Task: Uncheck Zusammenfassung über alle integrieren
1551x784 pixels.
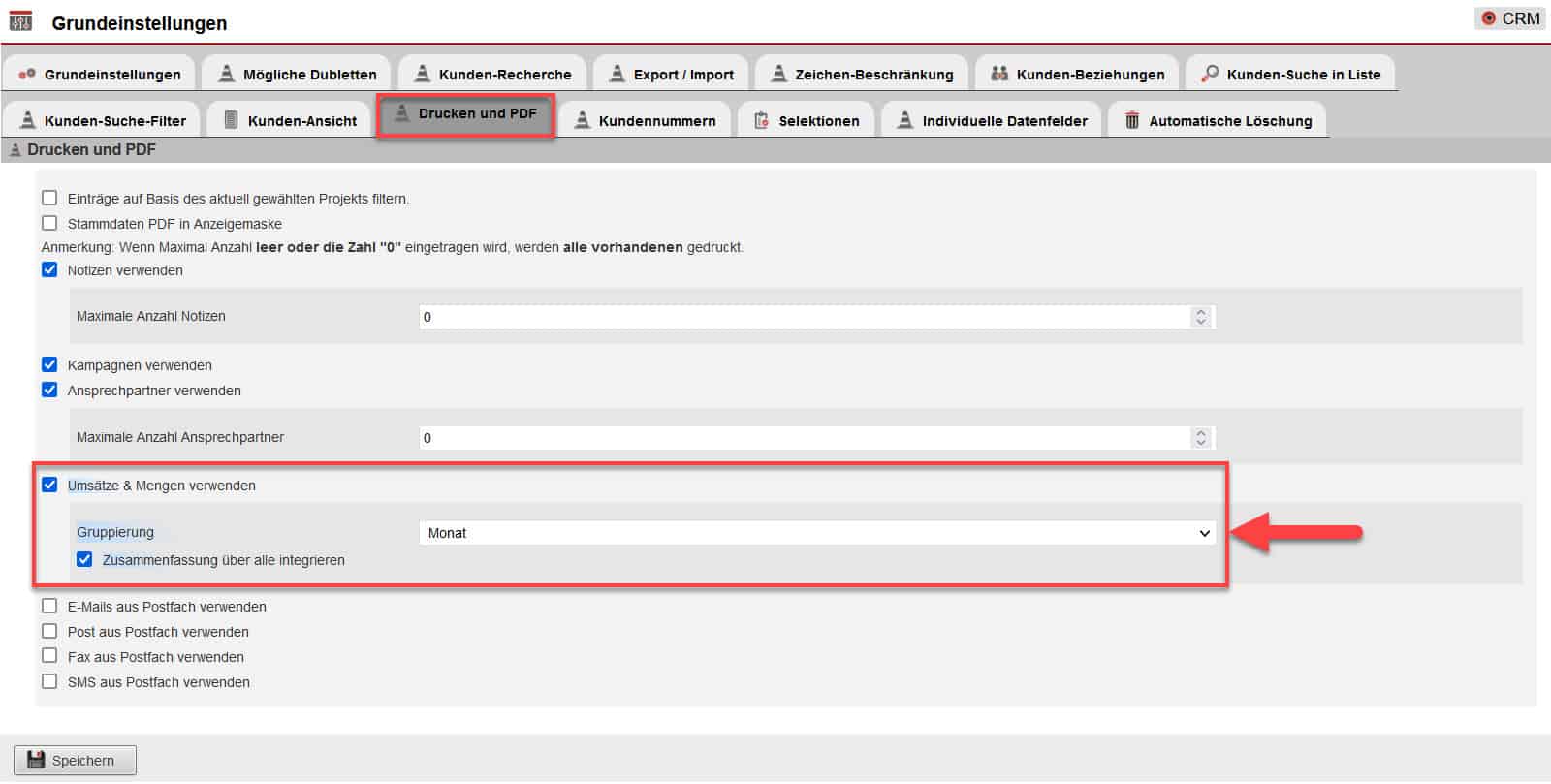Action: [84, 559]
